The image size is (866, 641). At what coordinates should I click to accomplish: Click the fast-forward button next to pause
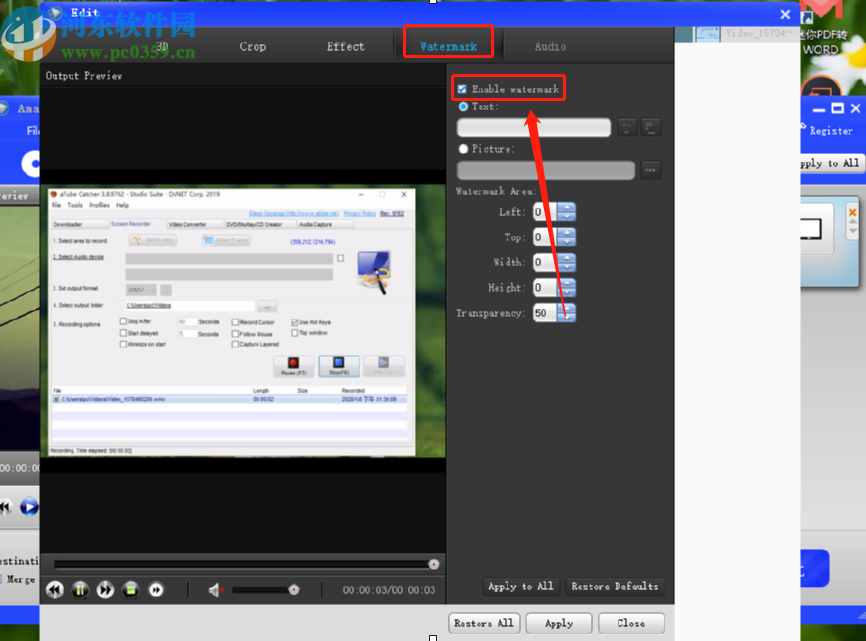(105, 590)
